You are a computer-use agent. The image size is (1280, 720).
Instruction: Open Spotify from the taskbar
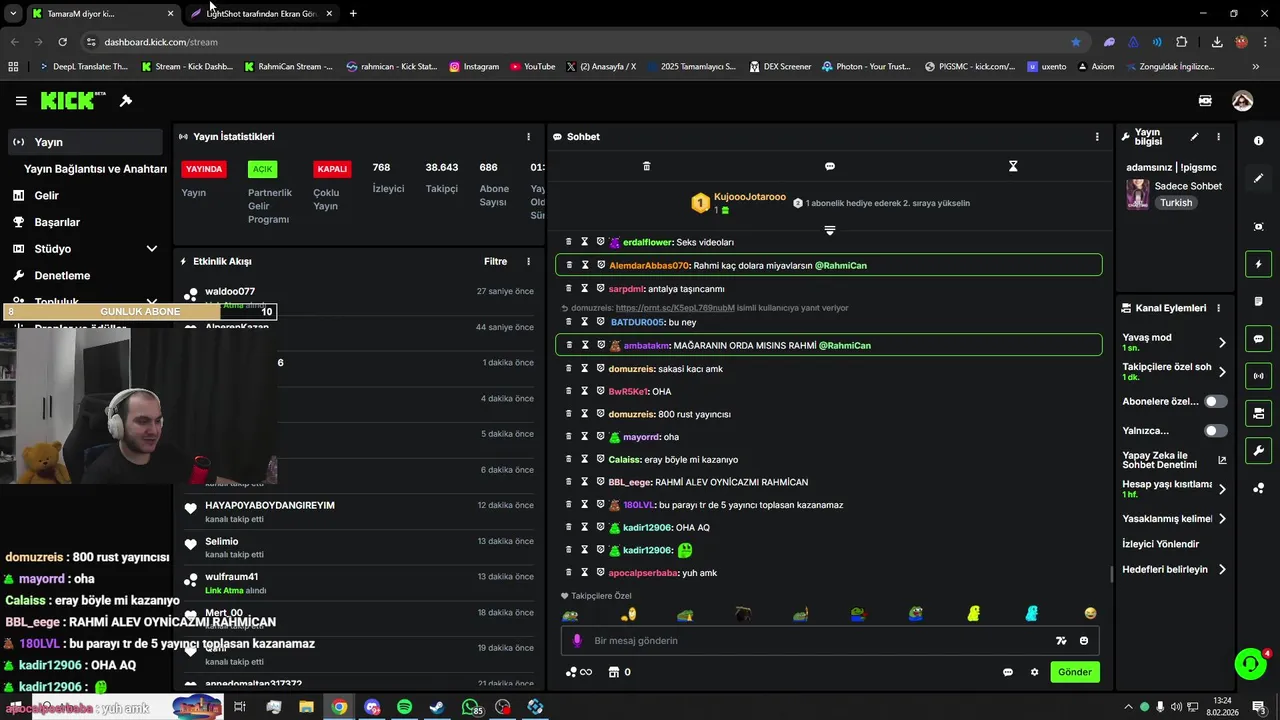click(404, 707)
